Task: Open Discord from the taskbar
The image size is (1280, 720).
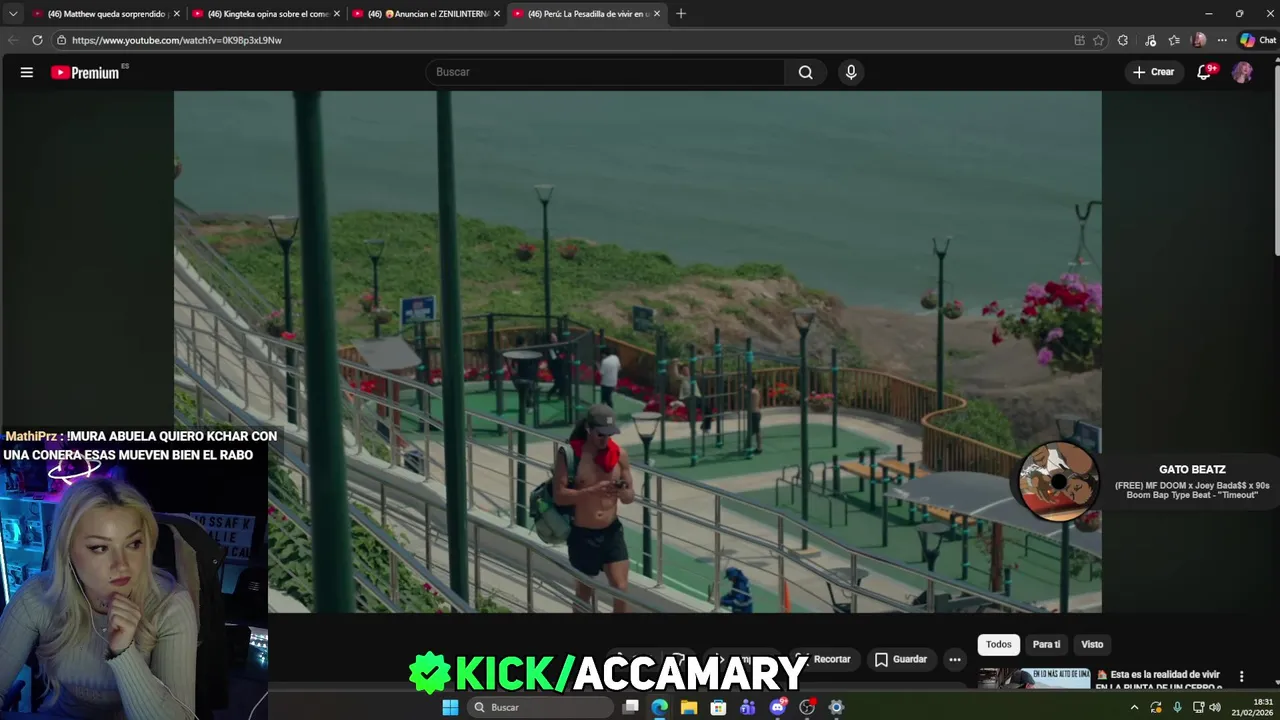Action: [777, 707]
